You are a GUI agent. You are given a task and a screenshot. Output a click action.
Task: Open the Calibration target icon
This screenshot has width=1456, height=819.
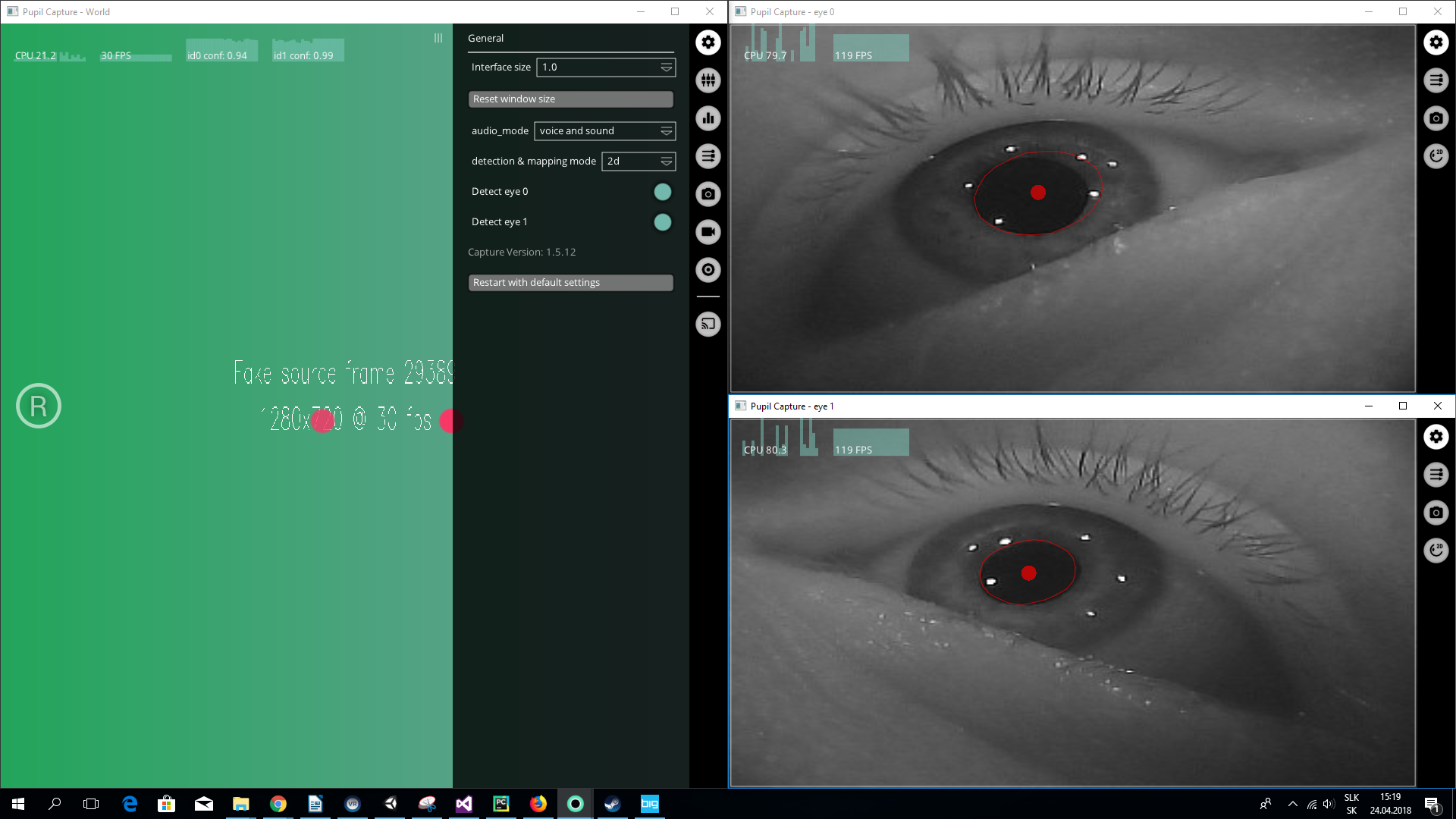[708, 270]
